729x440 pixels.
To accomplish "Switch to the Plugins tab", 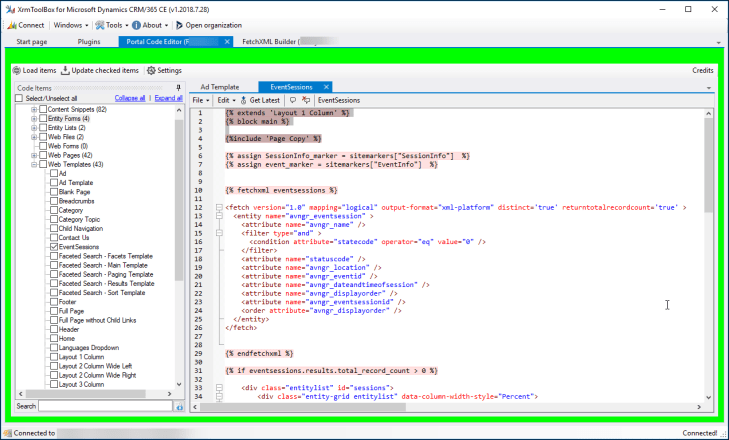I will [x=89, y=41].
